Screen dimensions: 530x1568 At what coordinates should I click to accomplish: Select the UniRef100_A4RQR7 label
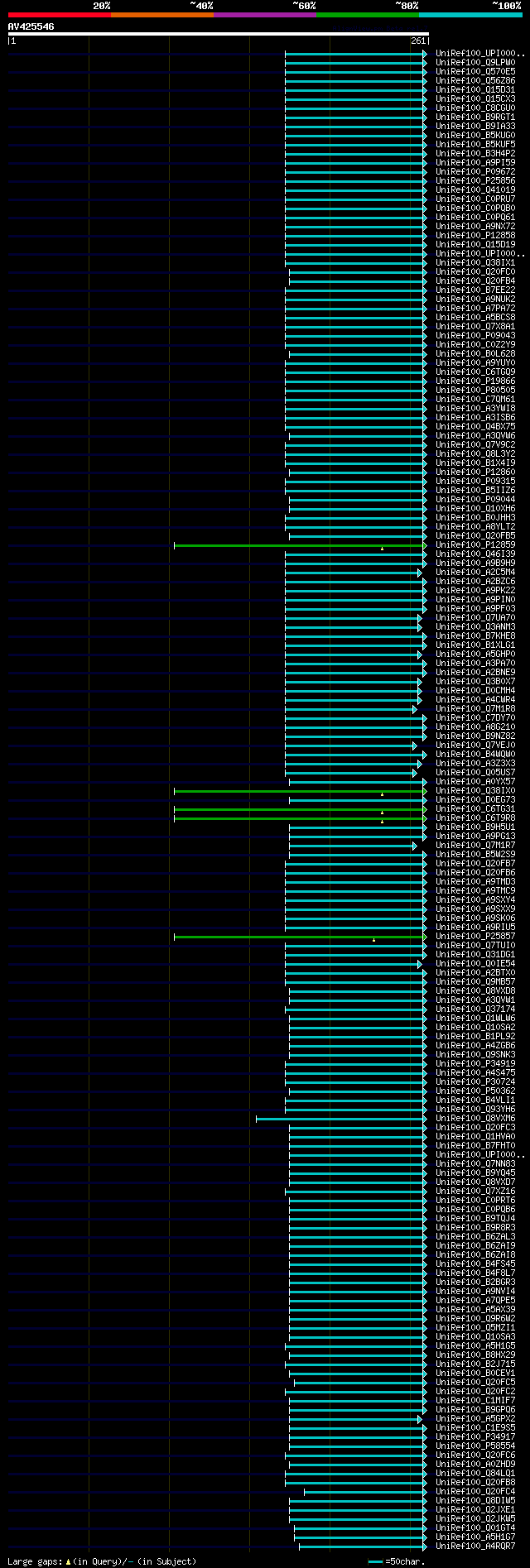[475, 1546]
